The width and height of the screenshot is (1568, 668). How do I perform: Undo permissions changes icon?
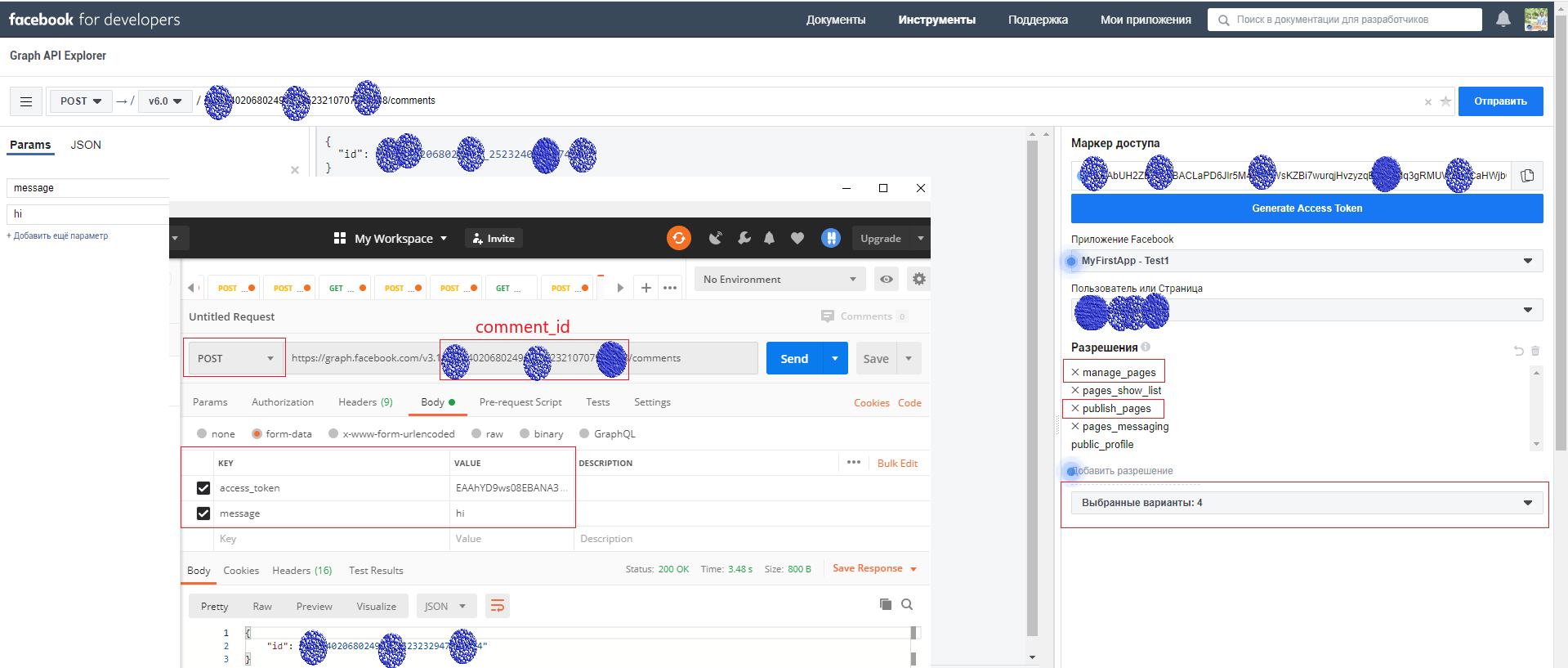pyautogui.click(x=1518, y=351)
